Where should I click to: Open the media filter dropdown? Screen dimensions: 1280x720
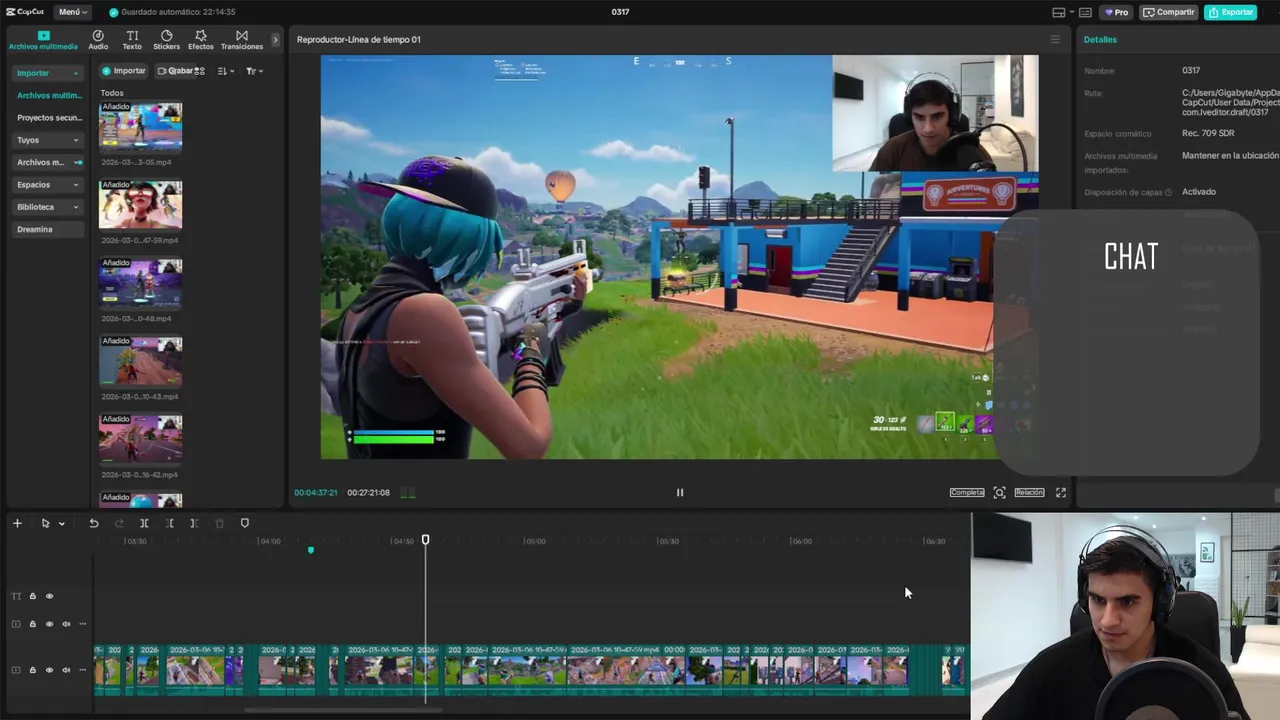(254, 71)
